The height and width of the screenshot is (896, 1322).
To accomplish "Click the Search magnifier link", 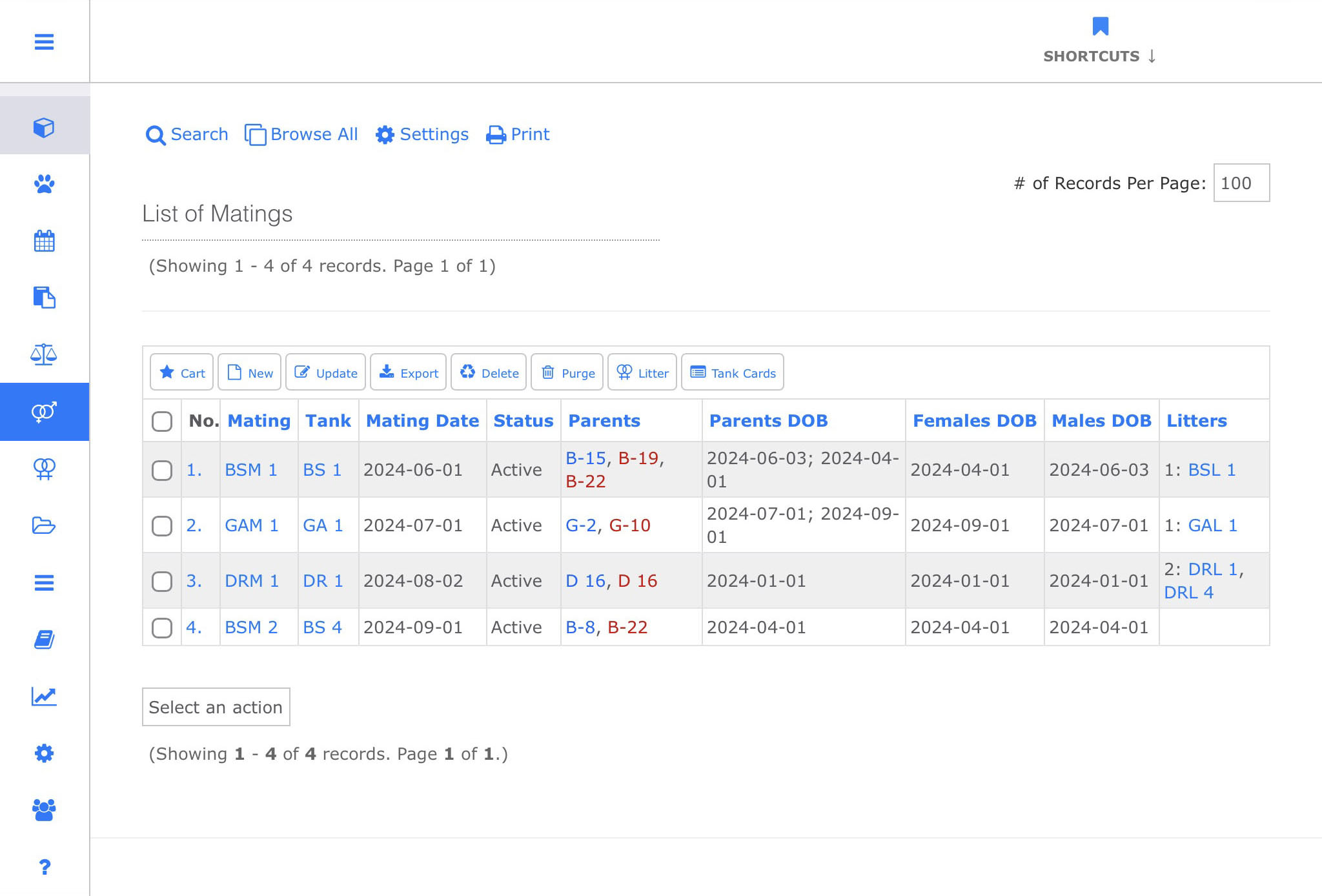I will 187,134.
